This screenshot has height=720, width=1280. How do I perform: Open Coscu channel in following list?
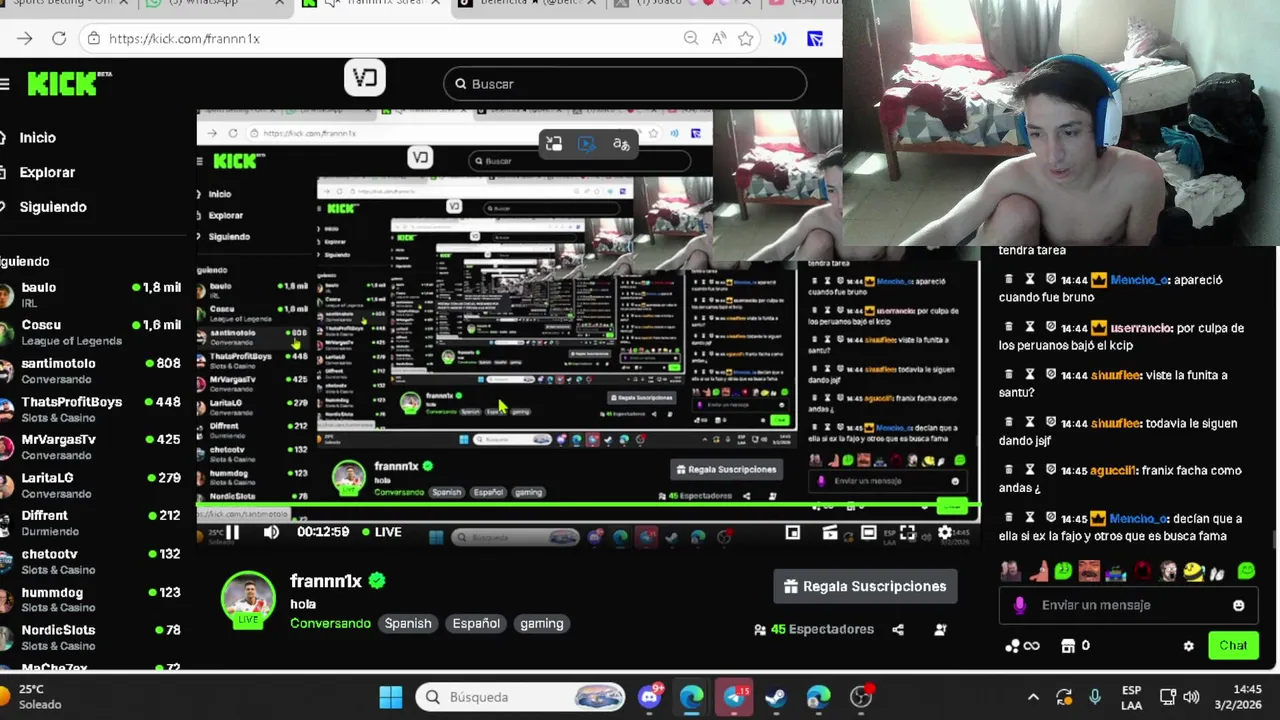click(91, 332)
